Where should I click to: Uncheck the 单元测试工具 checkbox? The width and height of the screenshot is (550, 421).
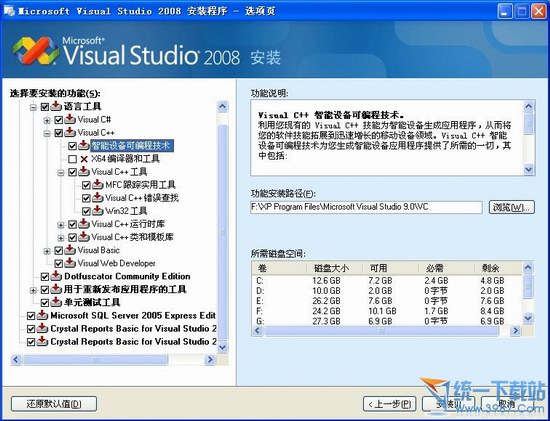pos(45,302)
